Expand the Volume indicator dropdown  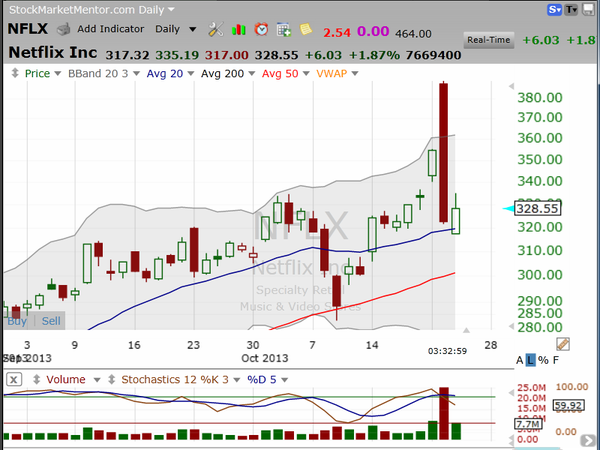pyautogui.click(x=97, y=380)
